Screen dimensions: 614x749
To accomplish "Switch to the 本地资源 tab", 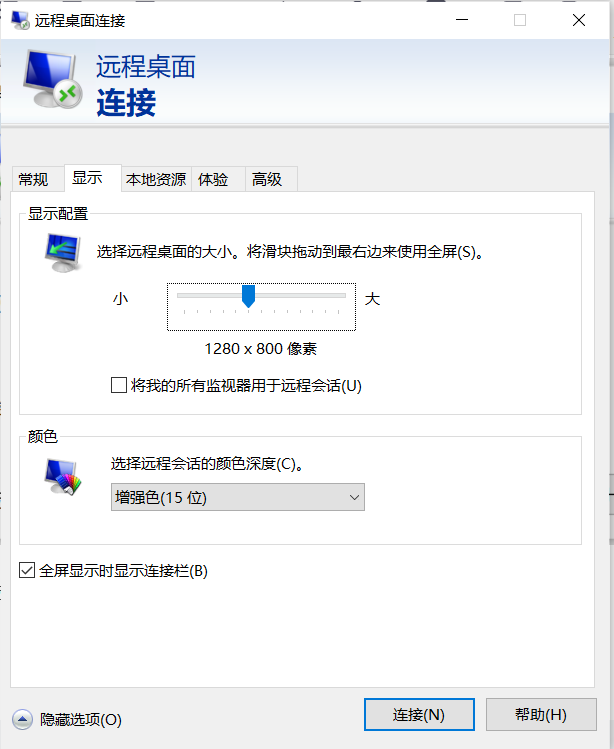I will coord(156,180).
